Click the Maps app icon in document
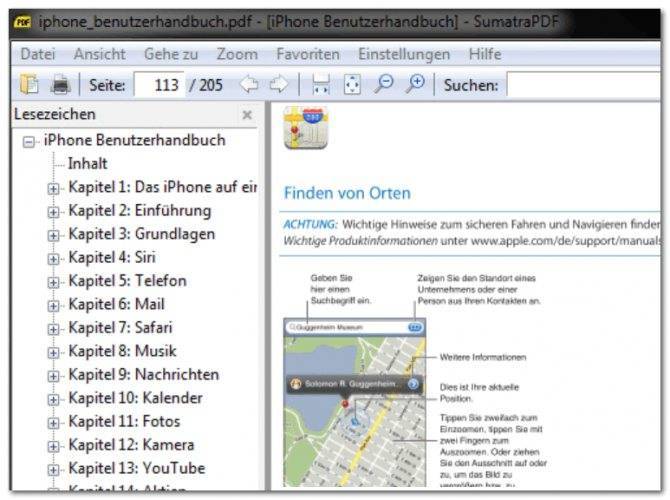 [306, 128]
